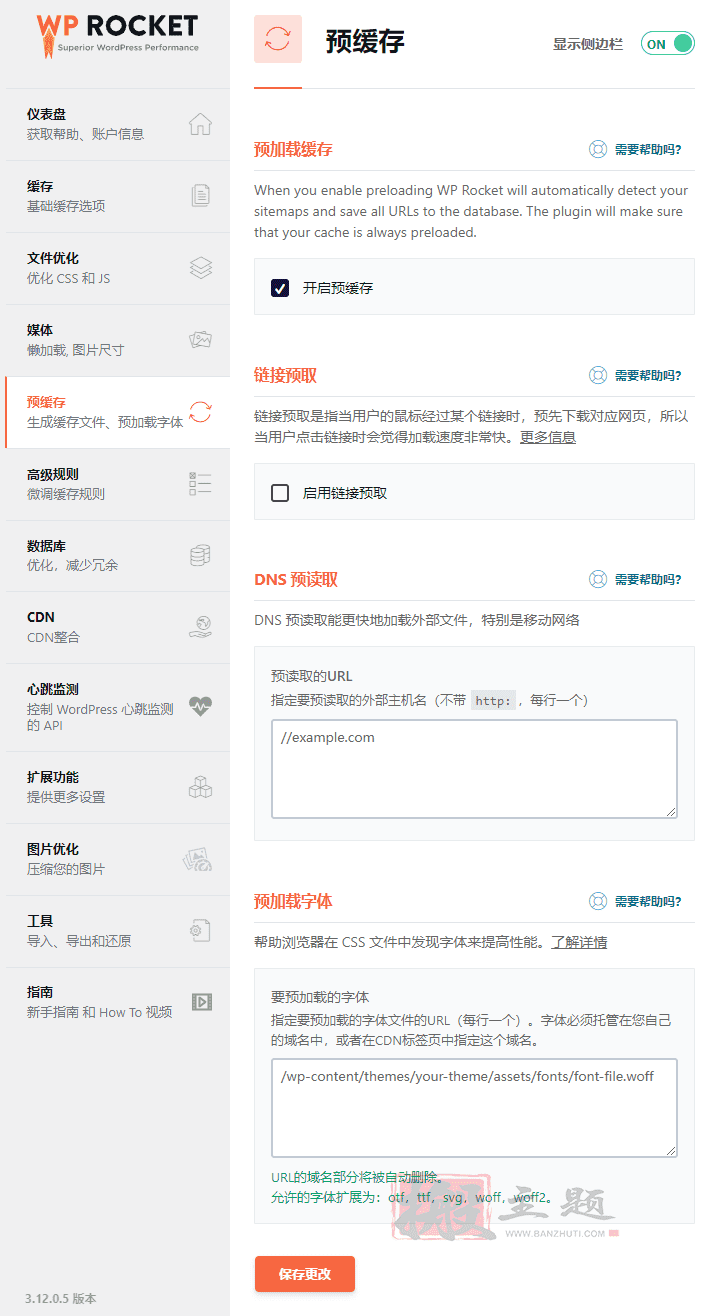Click the lifebuoy icon in the 预加载缓存 section
The height and width of the screenshot is (1316, 704).
coord(598,150)
